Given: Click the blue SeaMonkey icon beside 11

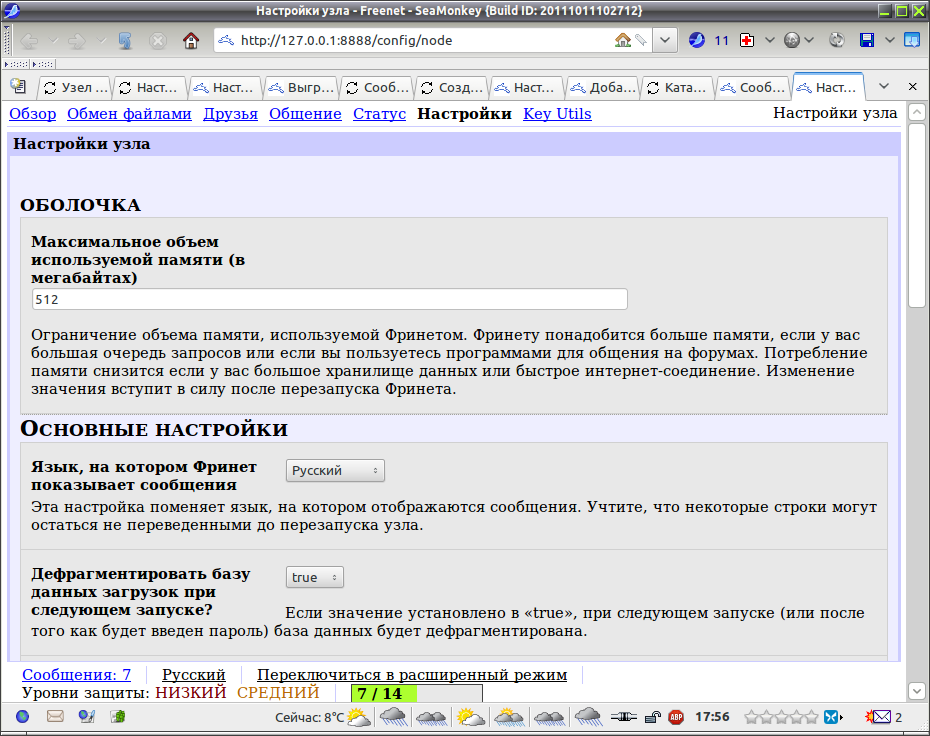Looking at the screenshot, I should (x=697, y=40).
